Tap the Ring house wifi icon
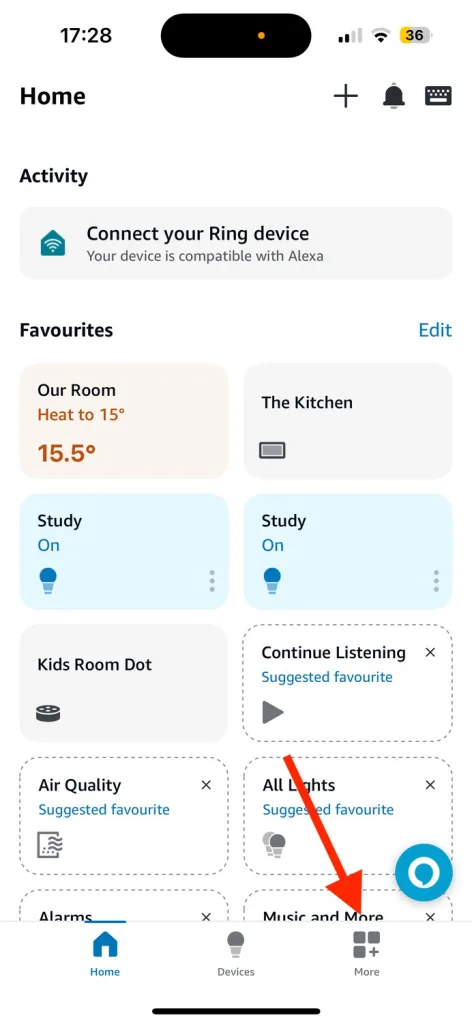This screenshot has height=1024, width=472. click(x=53, y=244)
